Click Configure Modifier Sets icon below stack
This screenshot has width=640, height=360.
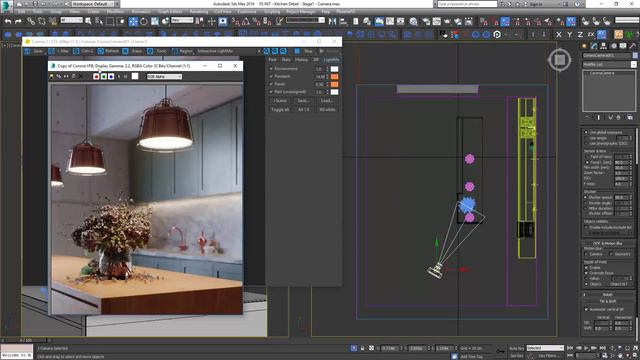[630, 118]
